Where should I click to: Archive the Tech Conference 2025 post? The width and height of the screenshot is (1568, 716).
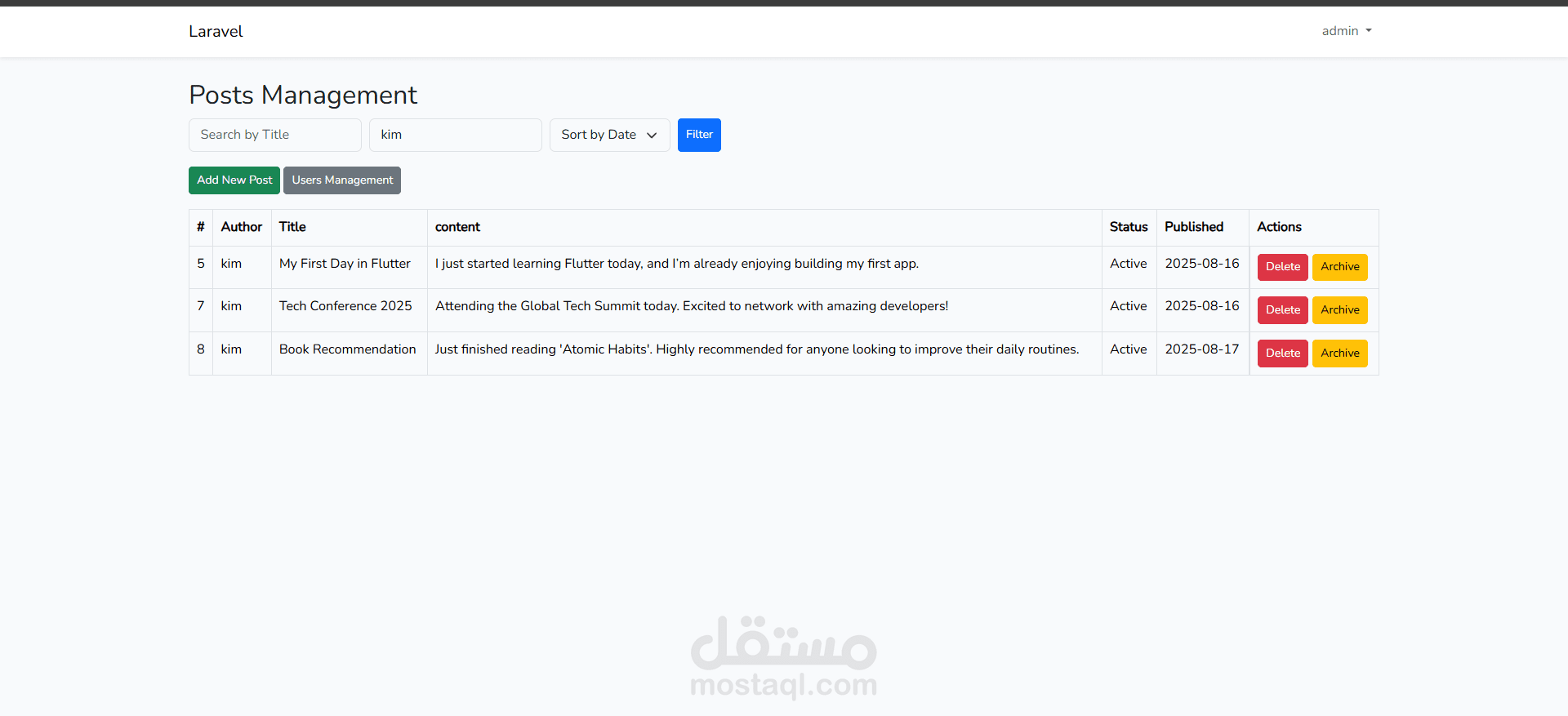1340,310
